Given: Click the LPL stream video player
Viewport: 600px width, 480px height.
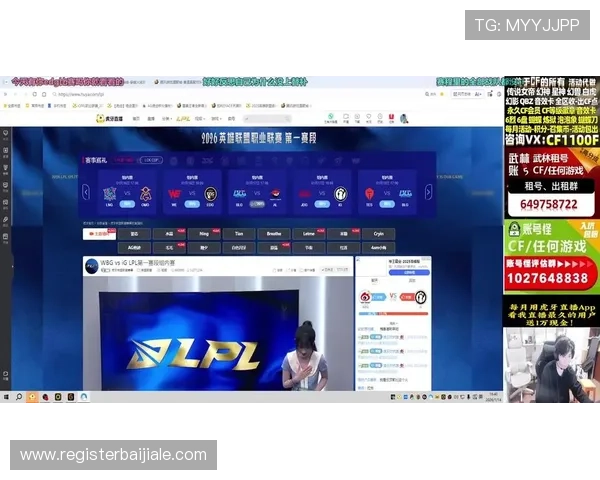Looking at the screenshot, I should [x=218, y=333].
